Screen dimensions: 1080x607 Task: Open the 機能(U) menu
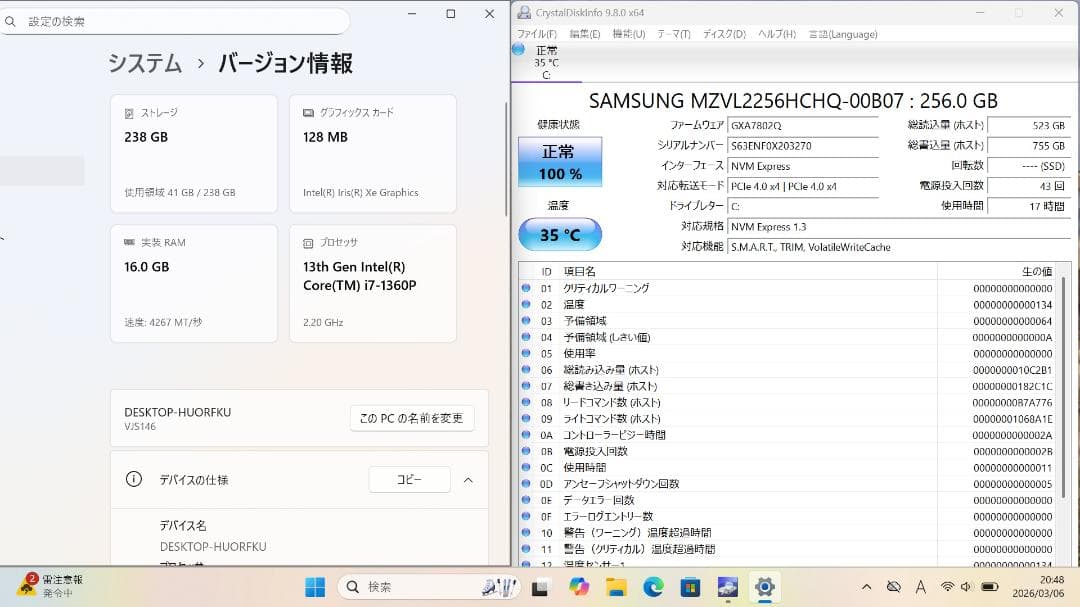click(x=631, y=33)
